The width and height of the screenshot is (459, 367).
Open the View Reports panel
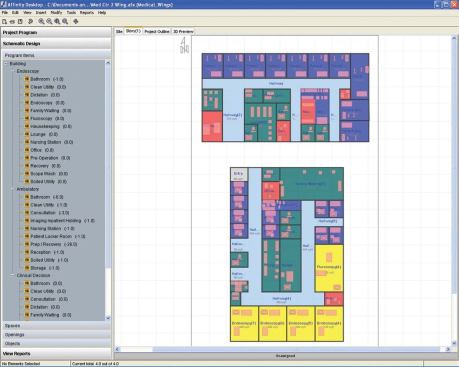[x=56, y=353]
